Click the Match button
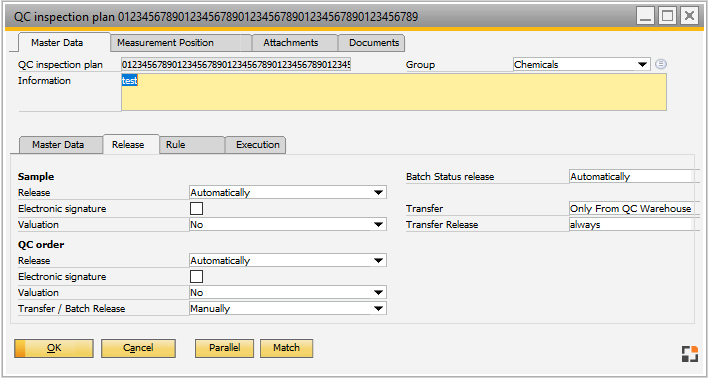This screenshot has width=710, height=381. pyautogui.click(x=286, y=348)
